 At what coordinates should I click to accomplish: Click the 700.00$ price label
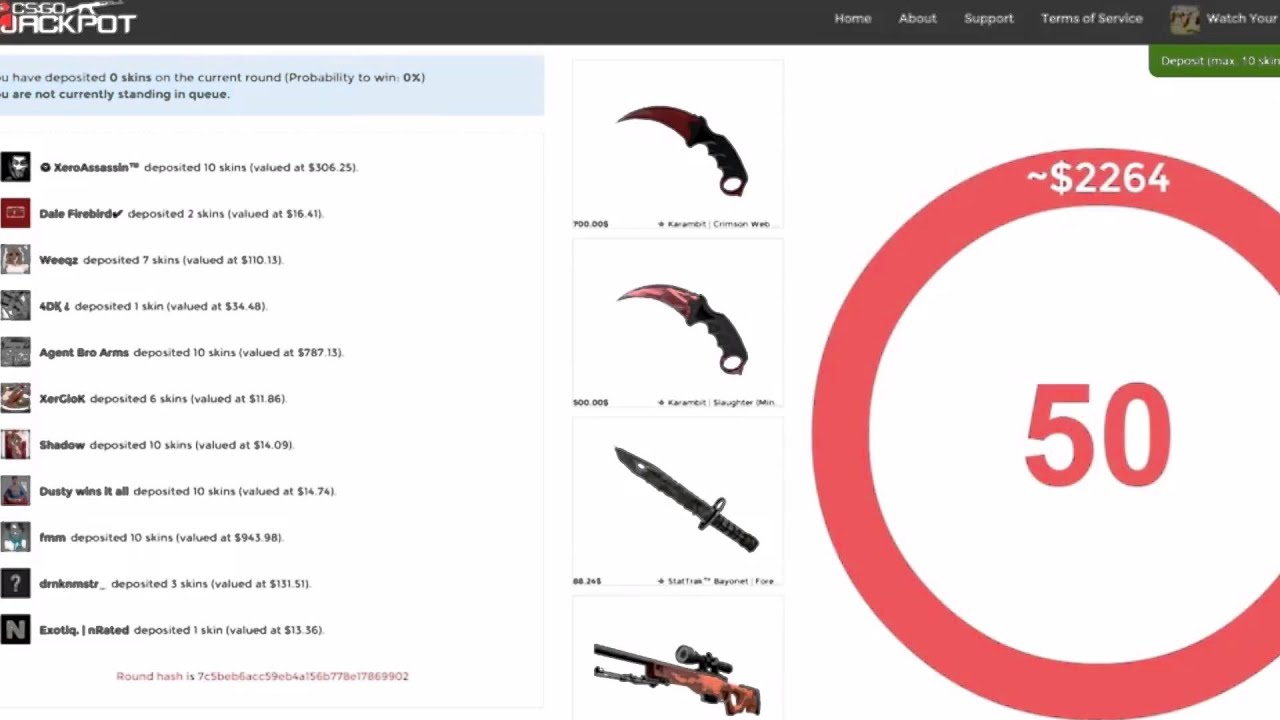click(590, 224)
